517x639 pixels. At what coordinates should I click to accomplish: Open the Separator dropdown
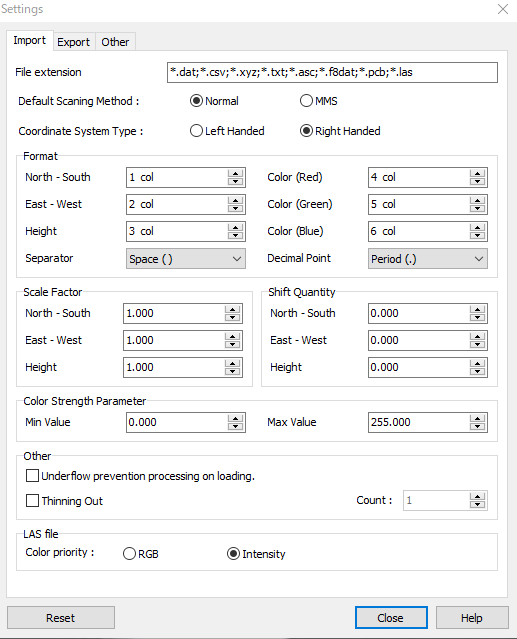(186, 259)
